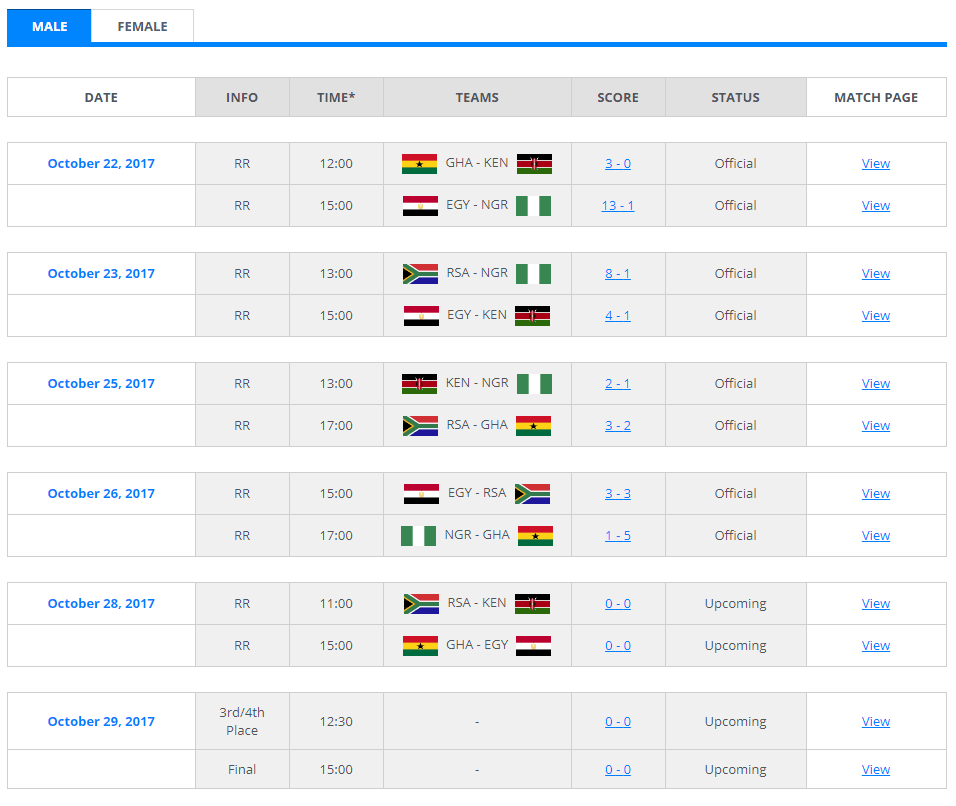Click Nigeria flag in EGY - NGR match
Image resolution: width=956 pixels, height=806 pixels.
(534, 206)
